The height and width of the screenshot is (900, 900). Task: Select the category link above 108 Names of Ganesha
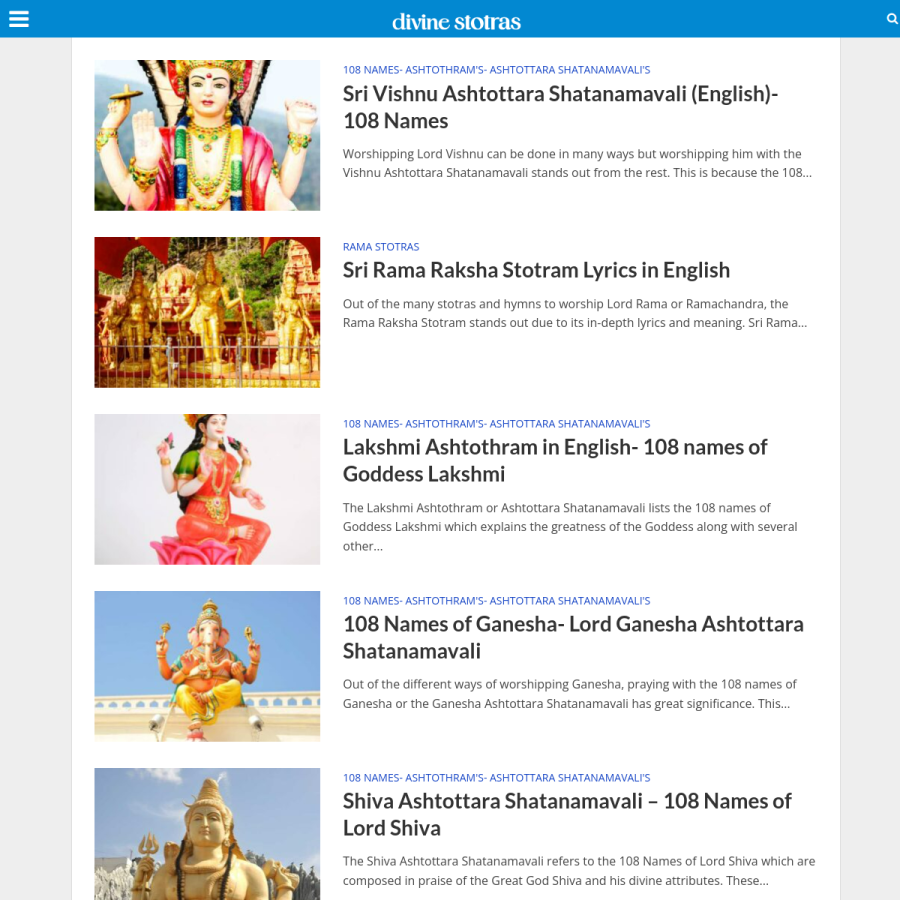496,601
